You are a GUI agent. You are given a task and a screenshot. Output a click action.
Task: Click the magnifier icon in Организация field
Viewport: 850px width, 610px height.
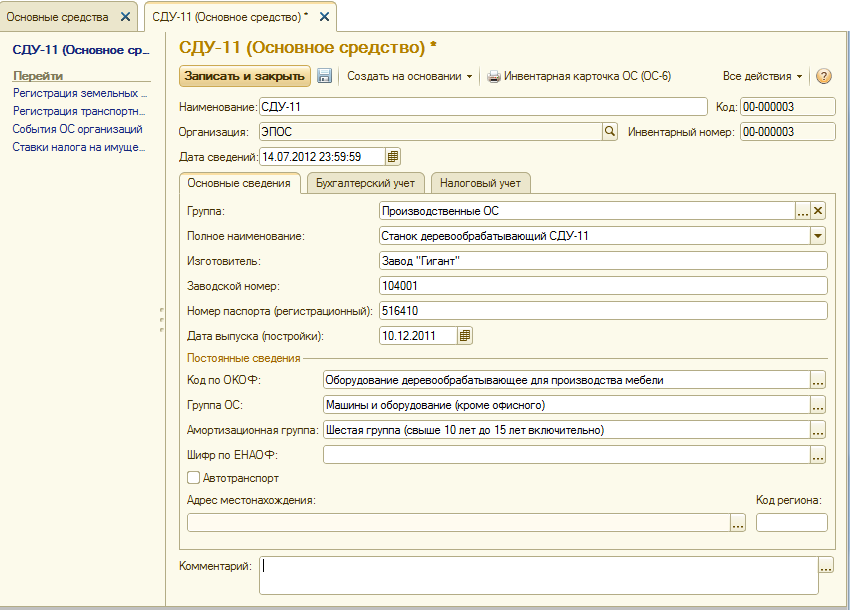point(609,131)
